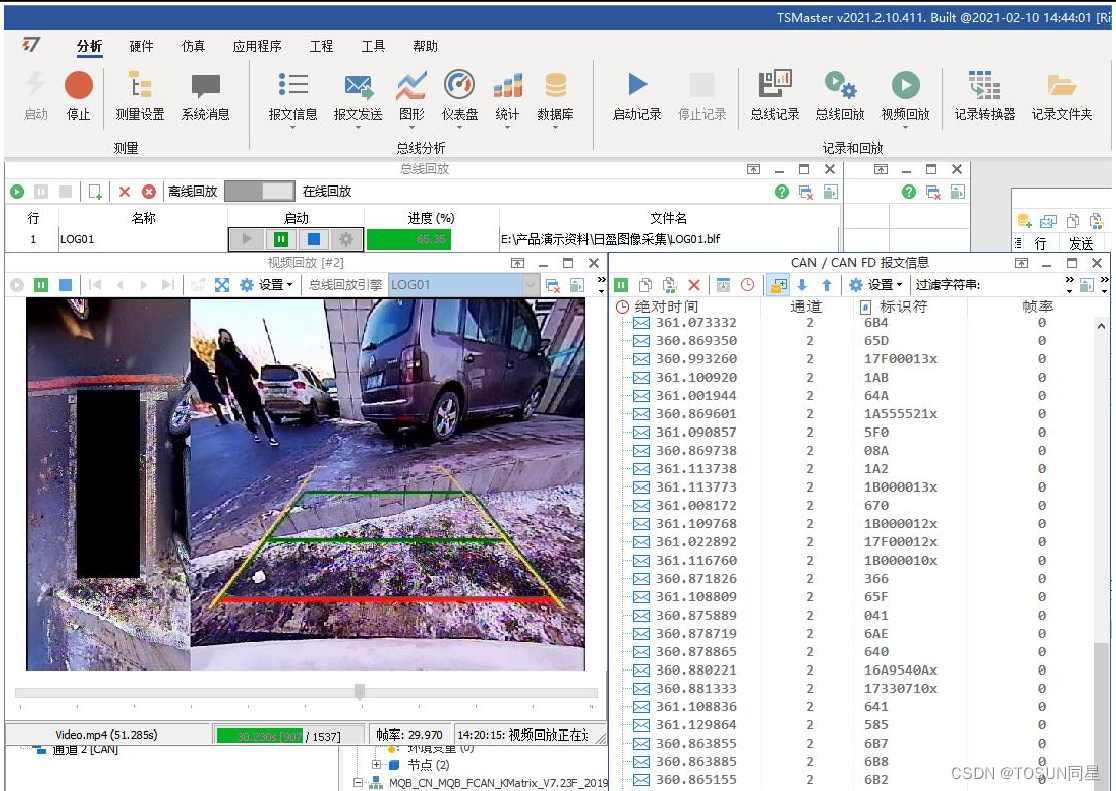Open the 数据库 database icon
This screenshot has width=1116, height=791.
(556, 85)
